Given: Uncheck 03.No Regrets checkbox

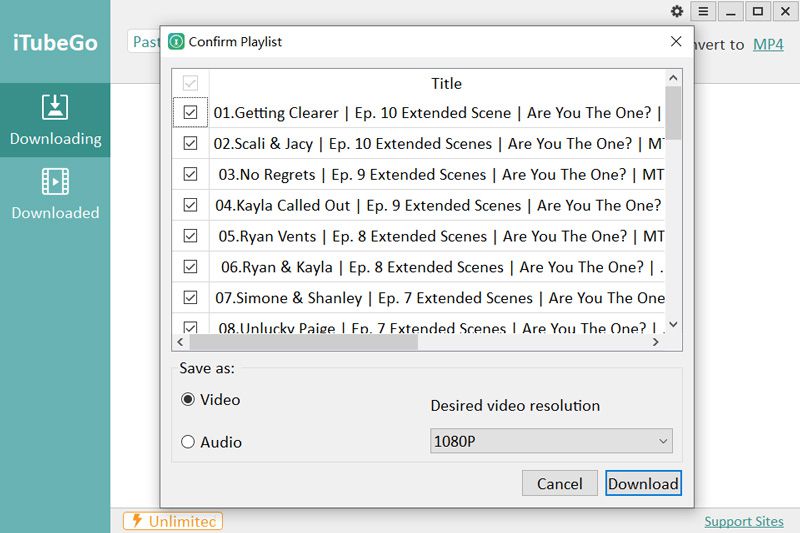Looking at the screenshot, I should click(190, 174).
